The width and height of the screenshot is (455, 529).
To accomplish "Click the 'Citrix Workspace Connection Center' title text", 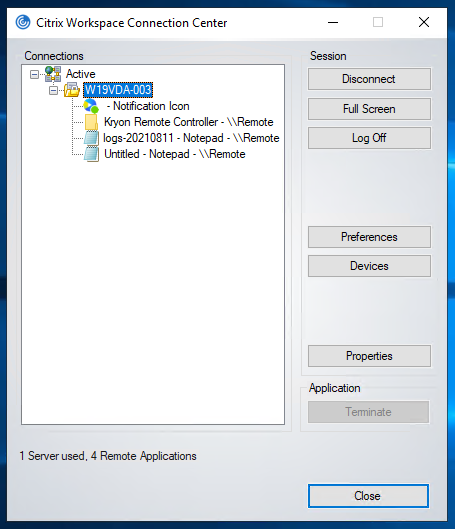I will 132,23.
